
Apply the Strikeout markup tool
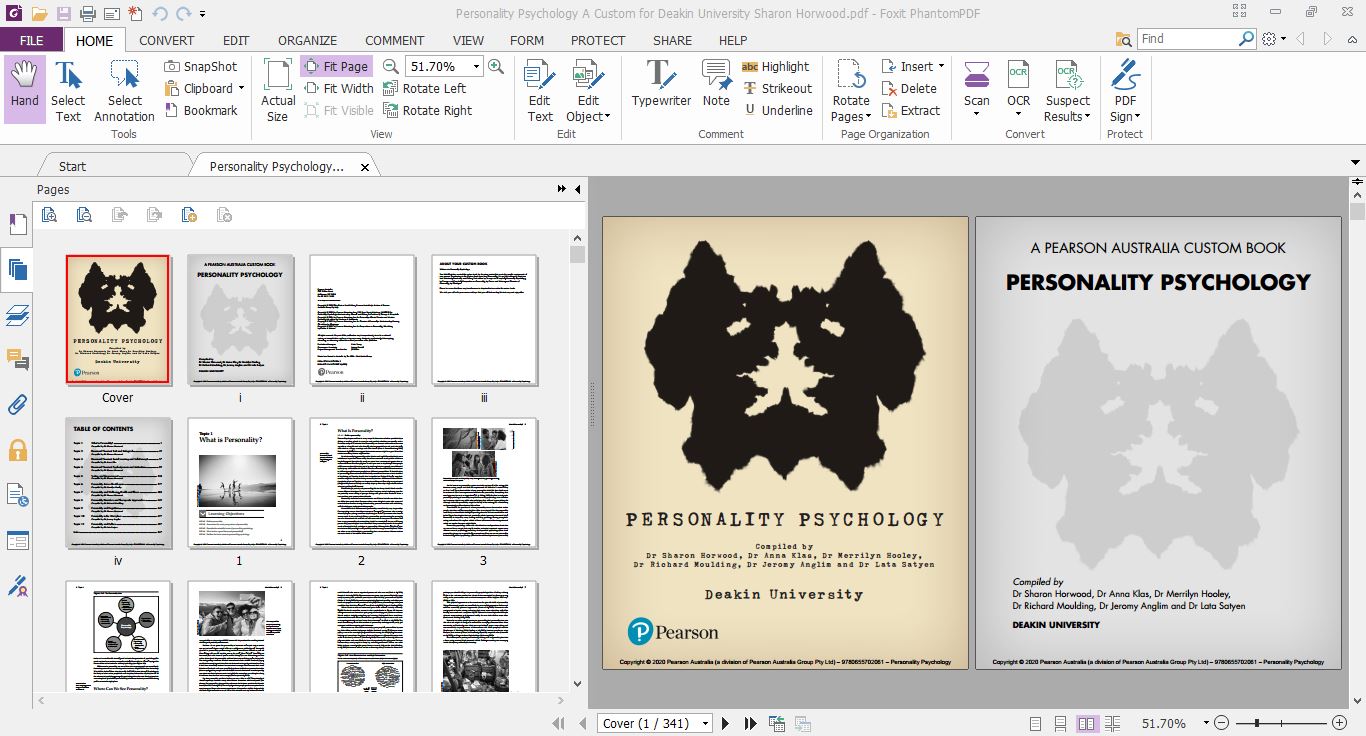pos(777,88)
